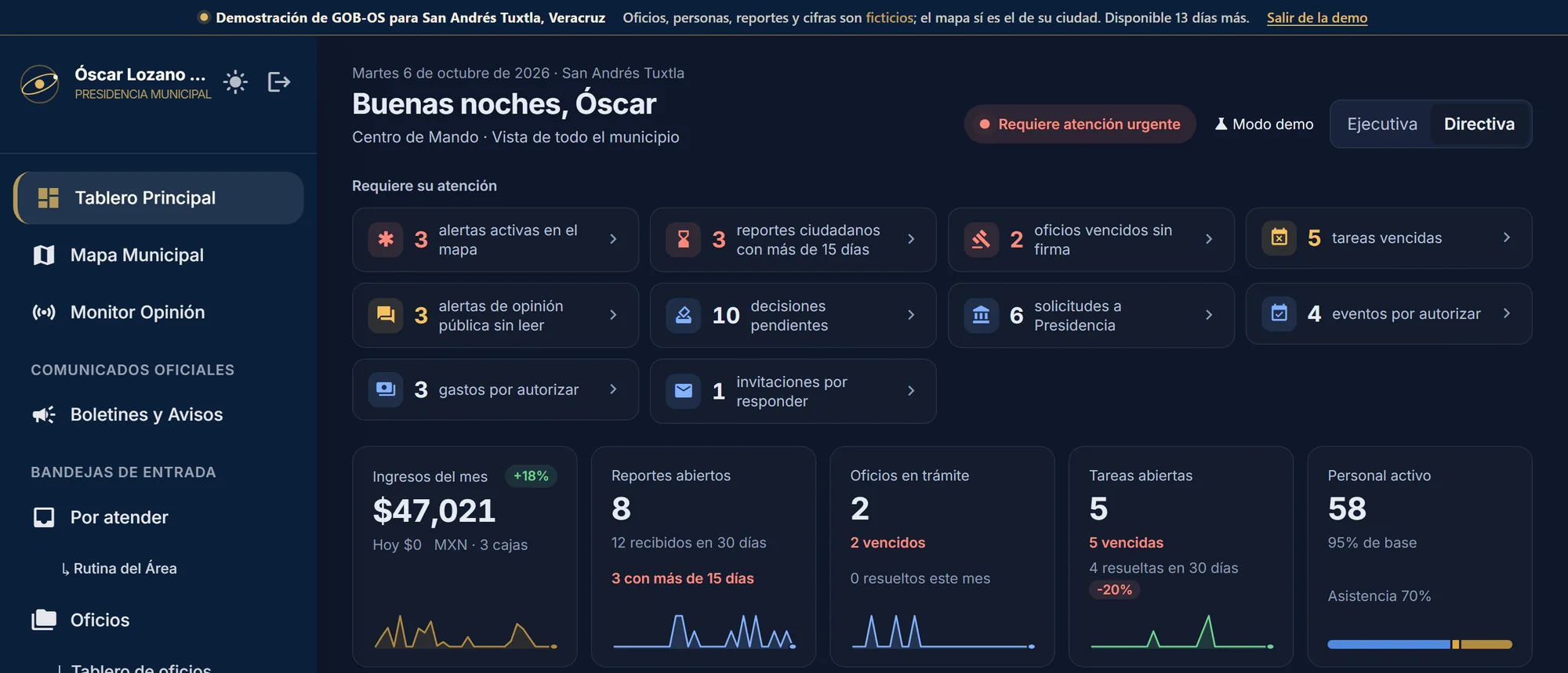This screenshot has width=1568, height=673.
Task: Click the map icon for Mapa Municipal
Action: coord(44,255)
